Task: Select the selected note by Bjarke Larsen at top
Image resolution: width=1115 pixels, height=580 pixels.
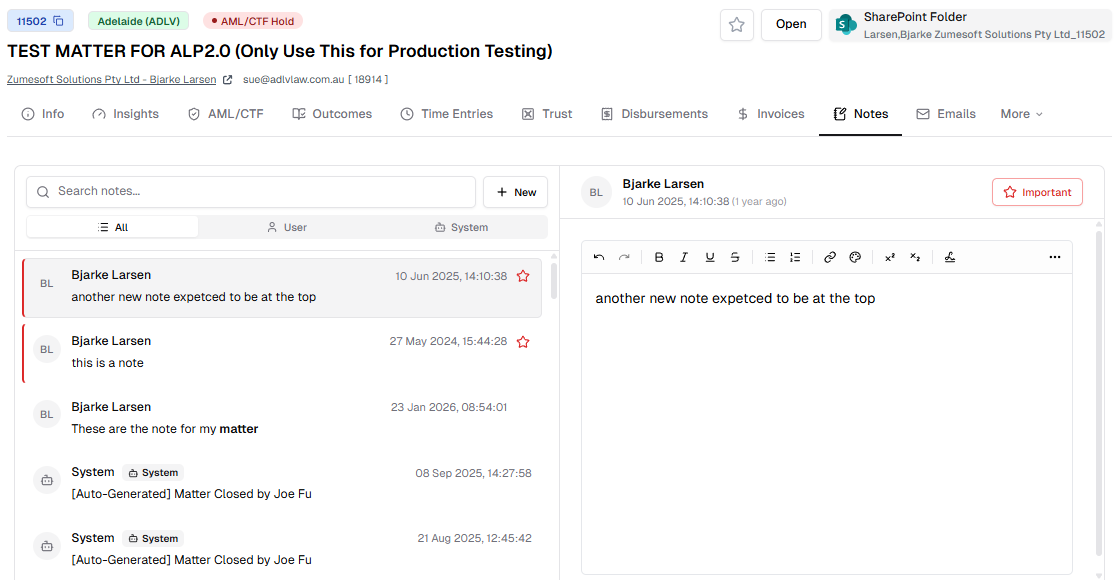Action: 282,287
